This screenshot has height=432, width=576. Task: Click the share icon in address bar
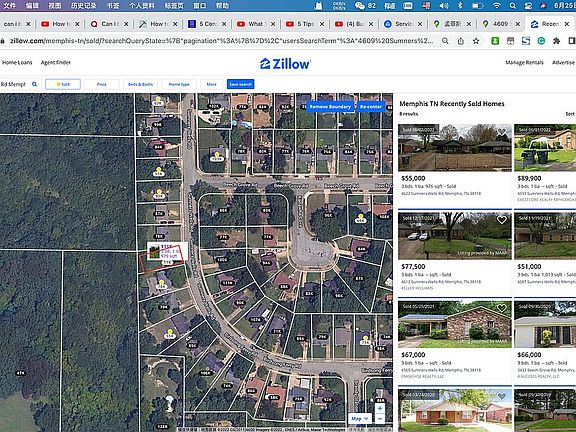pyautogui.click(x=461, y=41)
